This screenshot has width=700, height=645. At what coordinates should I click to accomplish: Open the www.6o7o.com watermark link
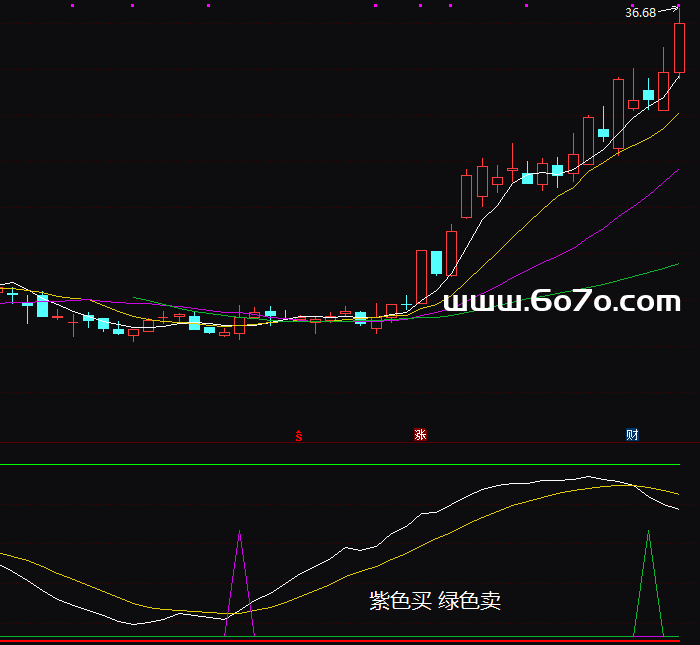(562, 301)
